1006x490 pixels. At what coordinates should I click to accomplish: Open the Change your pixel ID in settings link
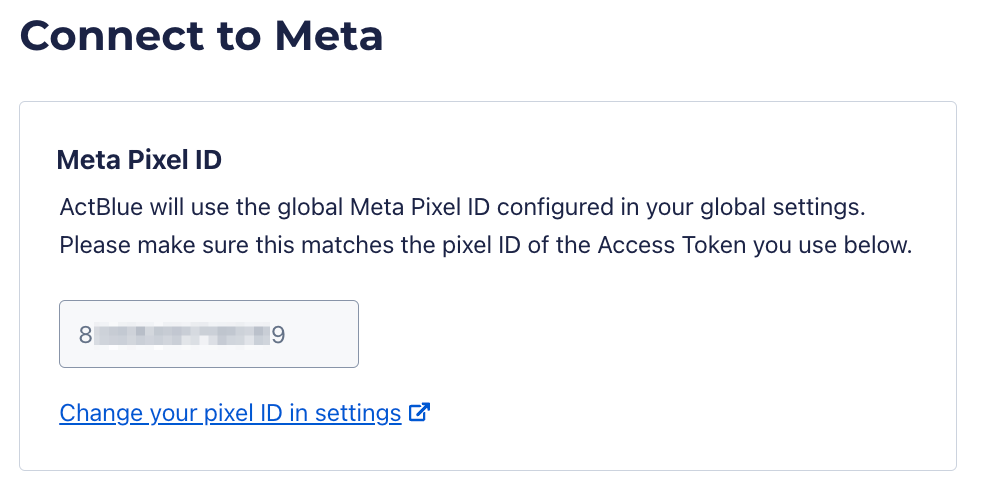(x=230, y=413)
